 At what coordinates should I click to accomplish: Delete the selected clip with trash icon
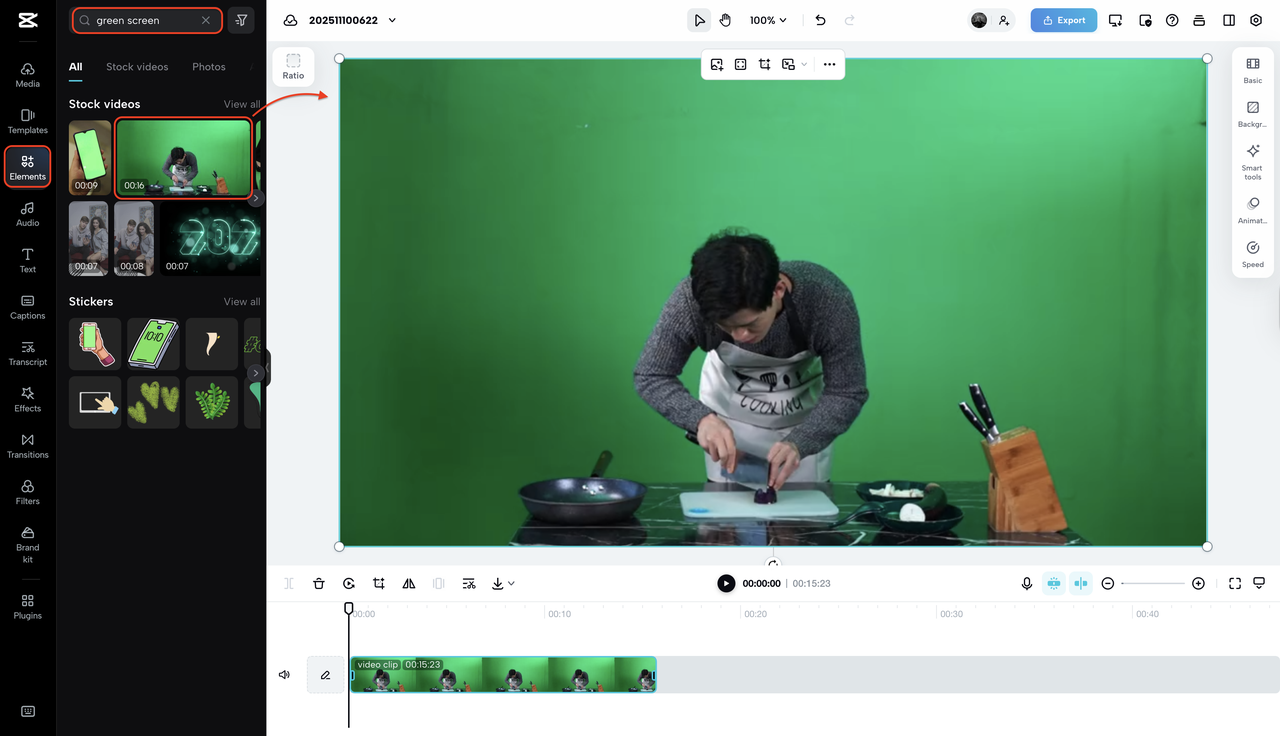[x=319, y=583]
